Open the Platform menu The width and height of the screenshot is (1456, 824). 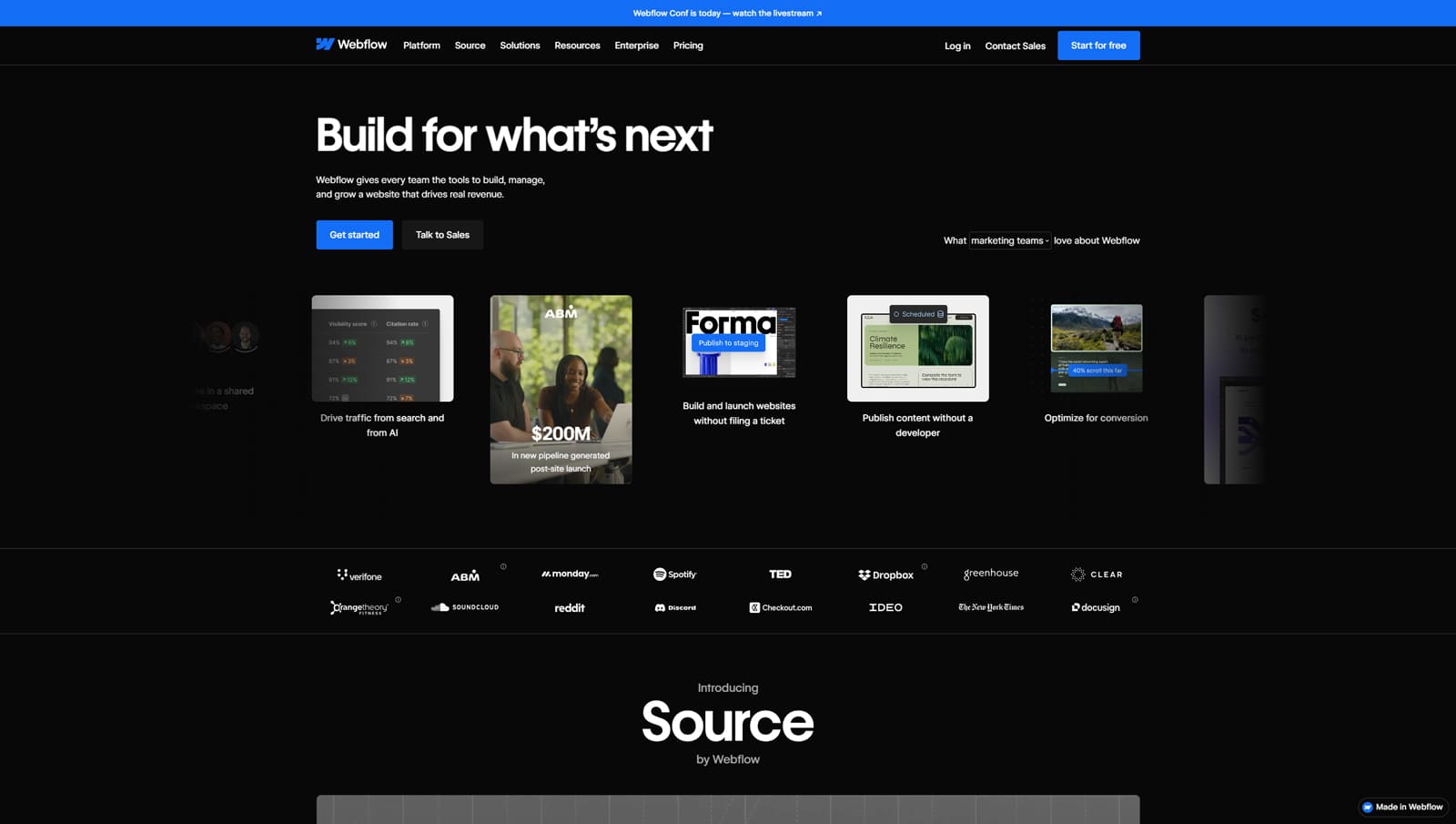click(421, 46)
